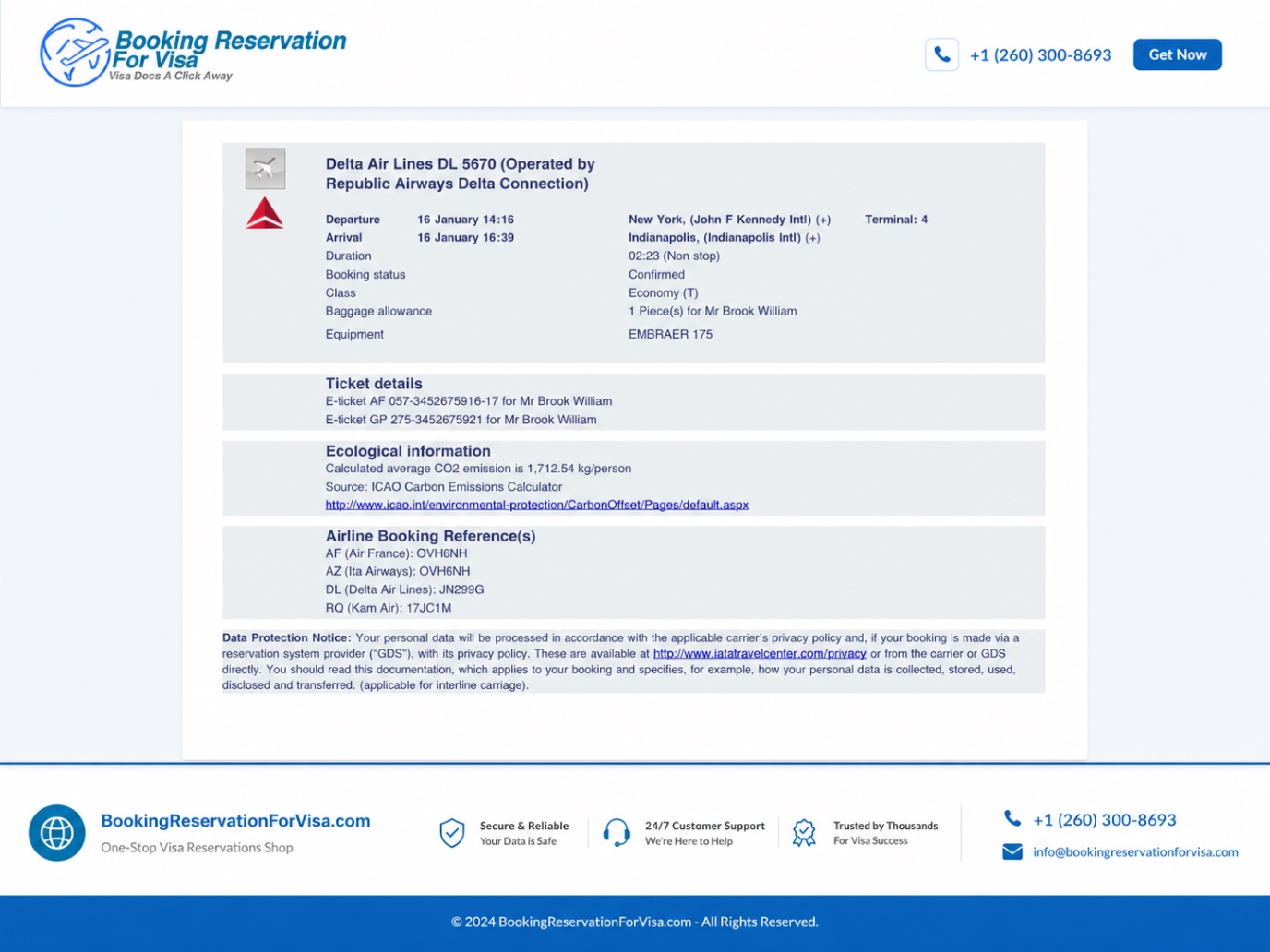
Task: Click the gray airplane flight icon
Action: point(265,169)
